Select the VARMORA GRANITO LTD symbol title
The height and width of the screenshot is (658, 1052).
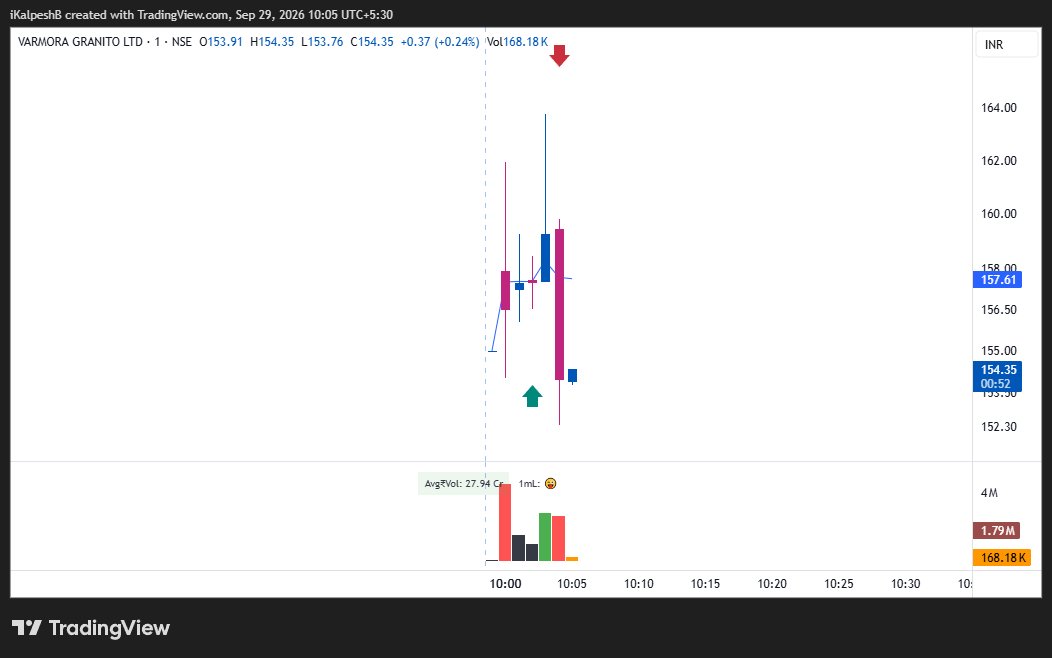pos(80,42)
